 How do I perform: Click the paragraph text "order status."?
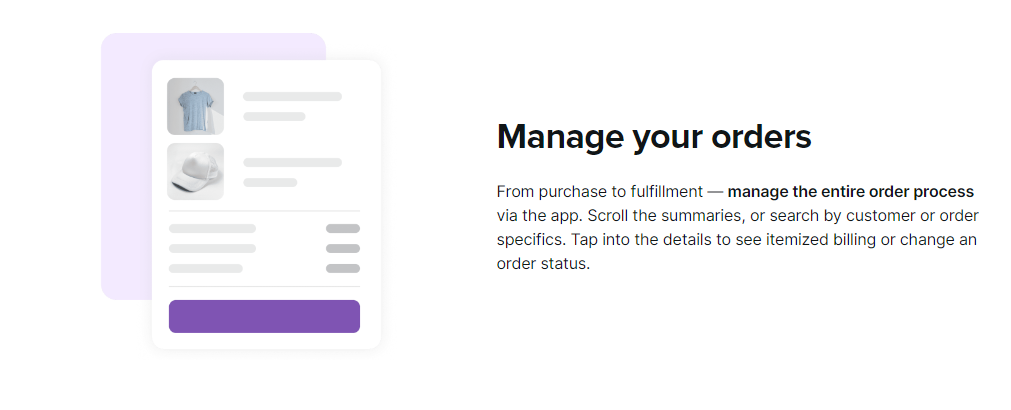(x=543, y=264)
